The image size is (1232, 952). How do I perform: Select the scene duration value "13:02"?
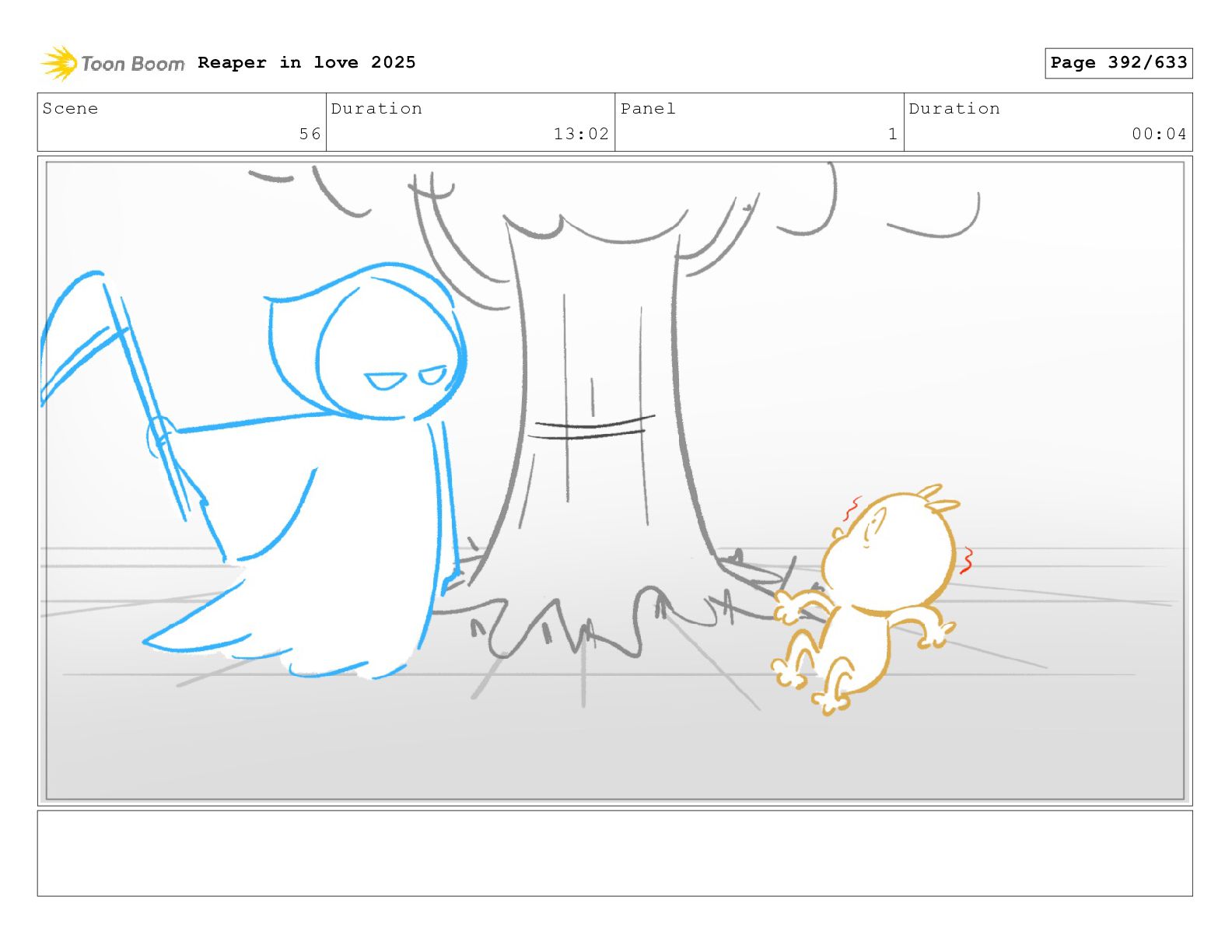click(x=581, y=134)
